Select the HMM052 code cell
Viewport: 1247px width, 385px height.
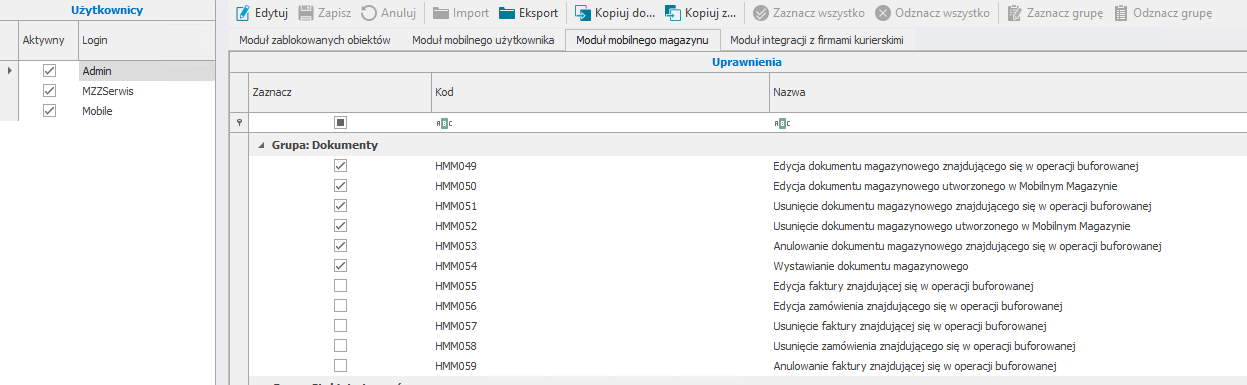pyautogui.click(x=600, y=226)
